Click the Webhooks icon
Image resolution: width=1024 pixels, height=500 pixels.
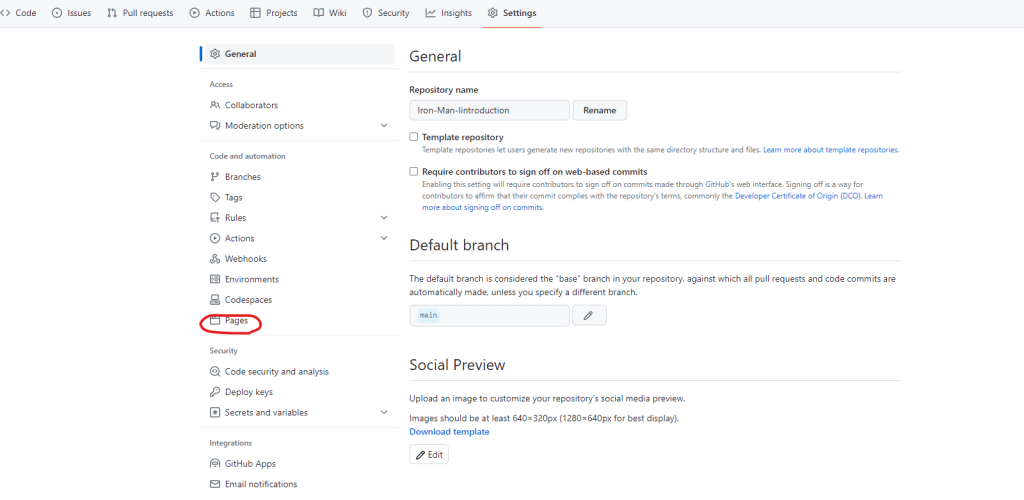click(x=215, y=258)
